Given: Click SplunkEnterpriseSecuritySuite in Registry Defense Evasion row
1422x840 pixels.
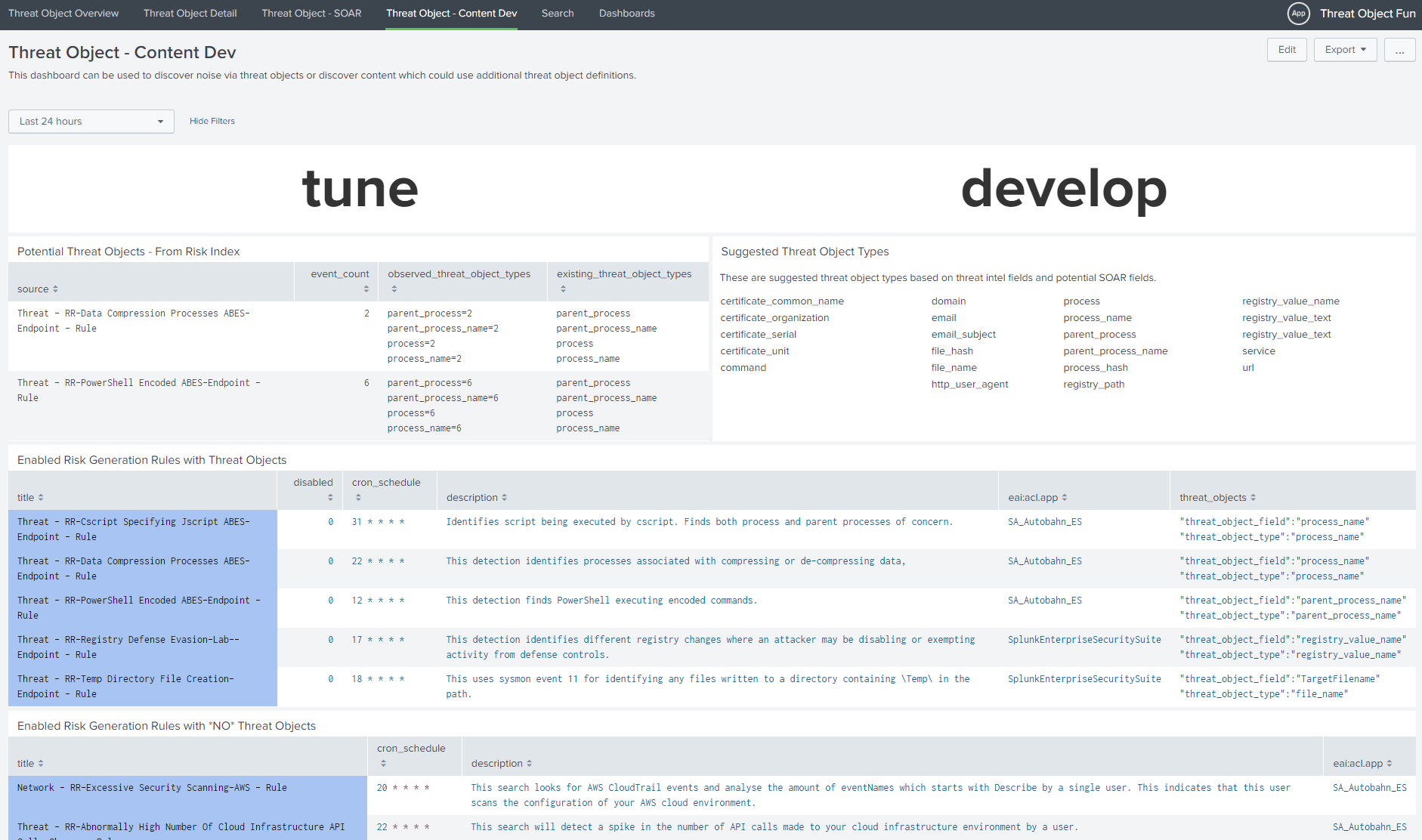Looking at the screenshot, I should (x=1084, y=640).
